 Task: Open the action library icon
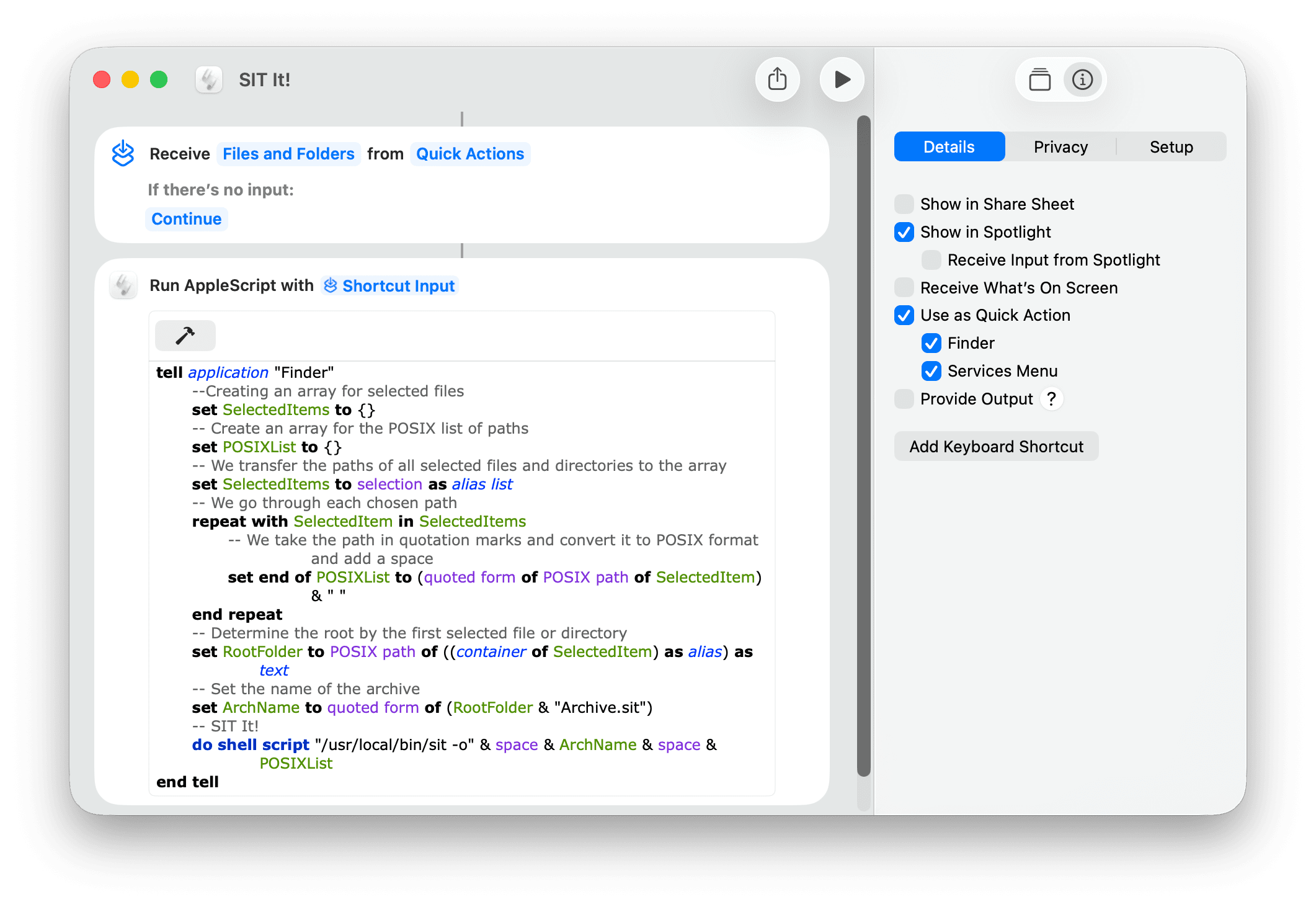click(1039, 79)
